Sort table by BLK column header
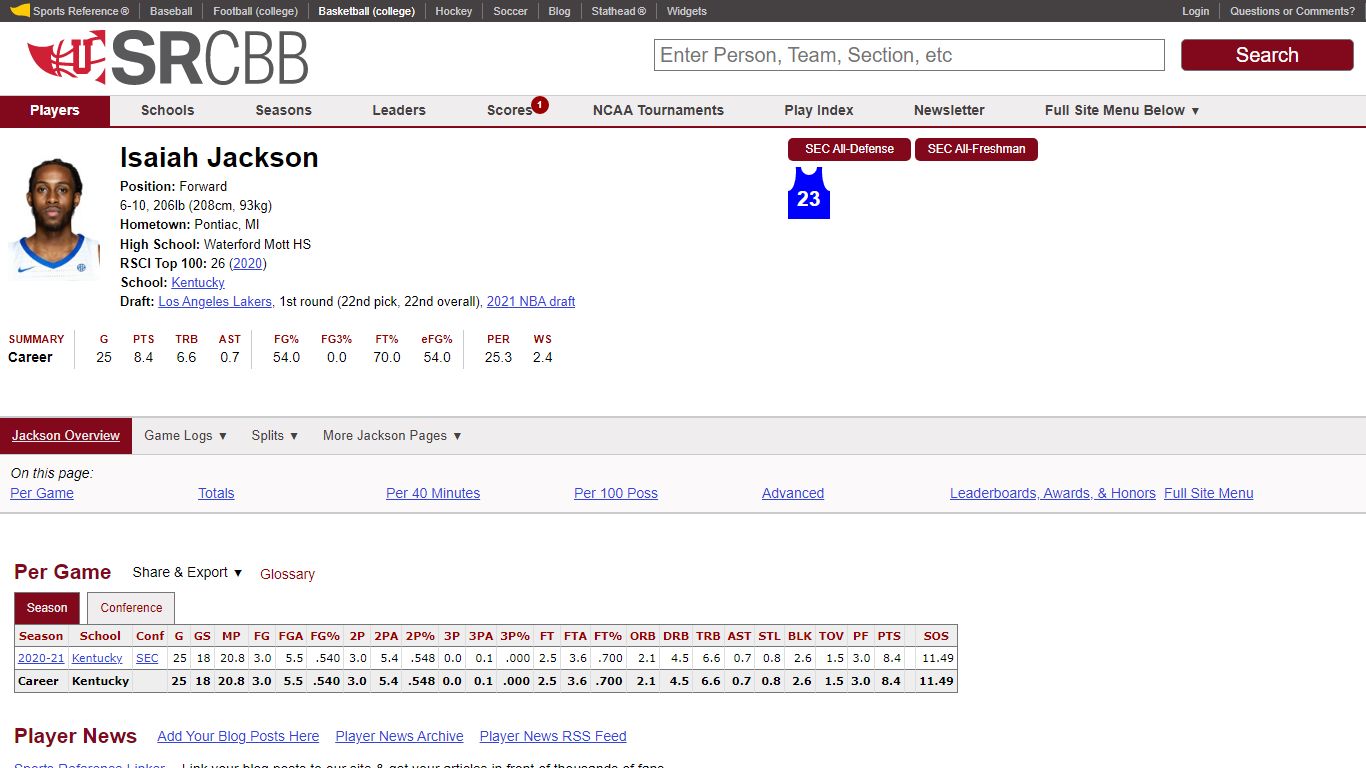Screen dimensions: 1366x768 point(799,636)
